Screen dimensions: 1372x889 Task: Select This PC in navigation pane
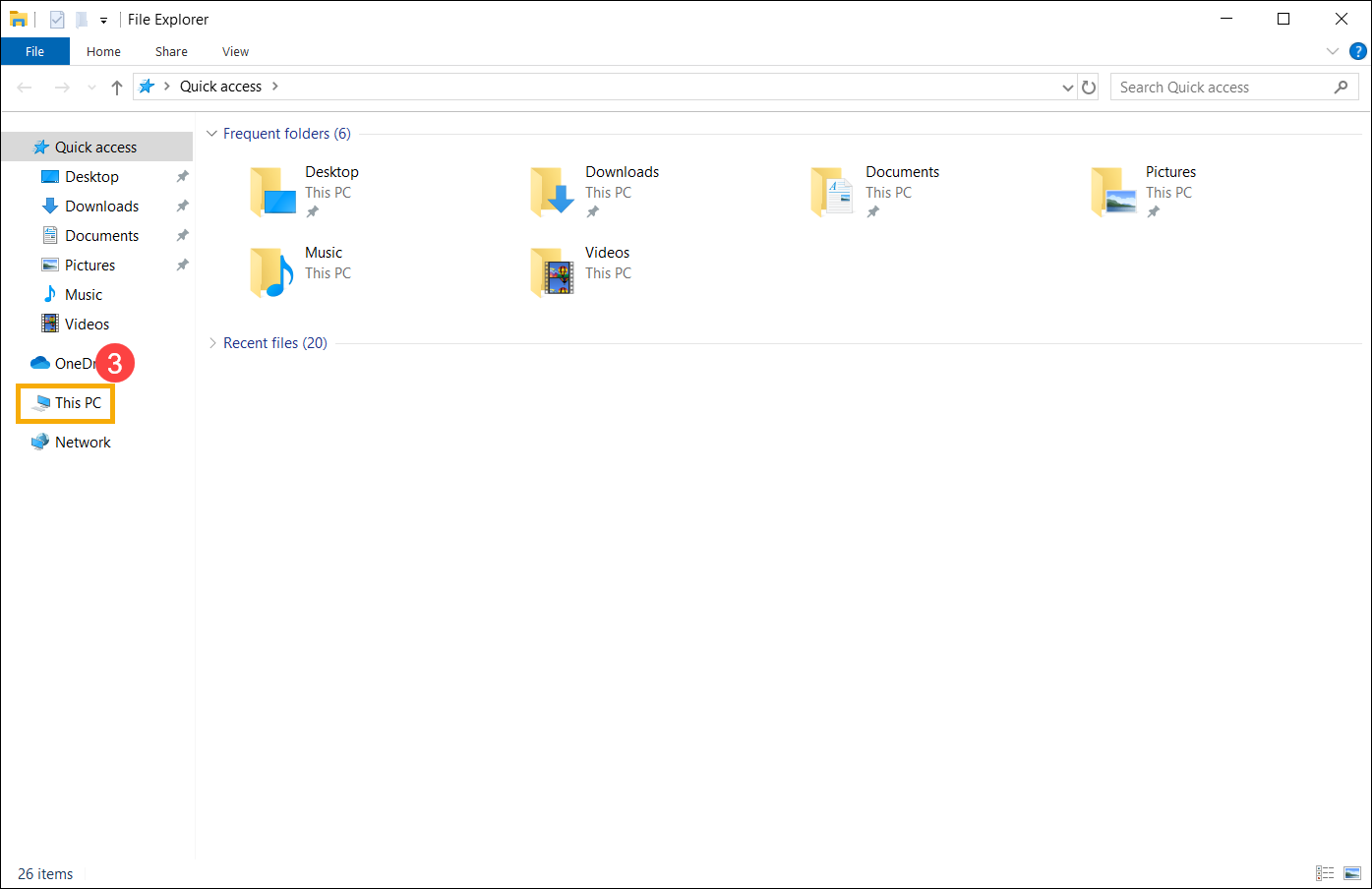coord(66,403)
